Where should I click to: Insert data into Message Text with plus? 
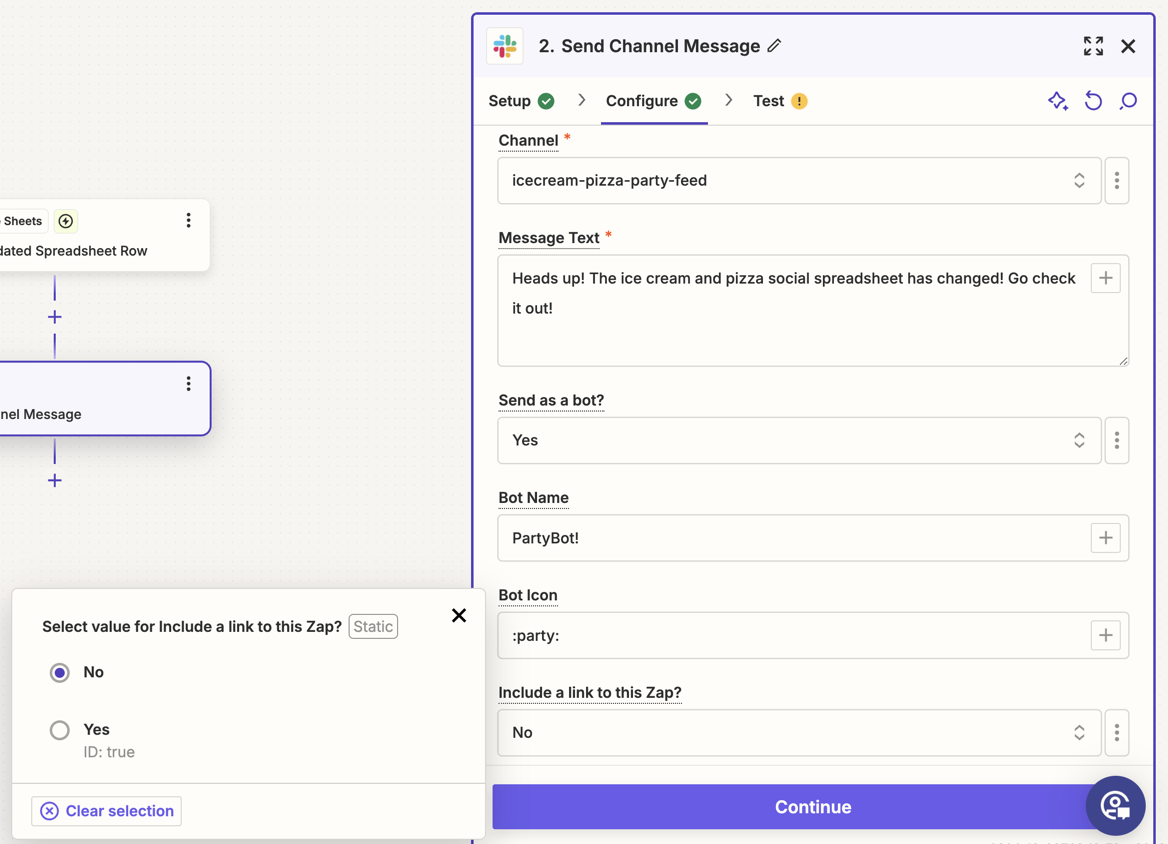point(1105,278)
